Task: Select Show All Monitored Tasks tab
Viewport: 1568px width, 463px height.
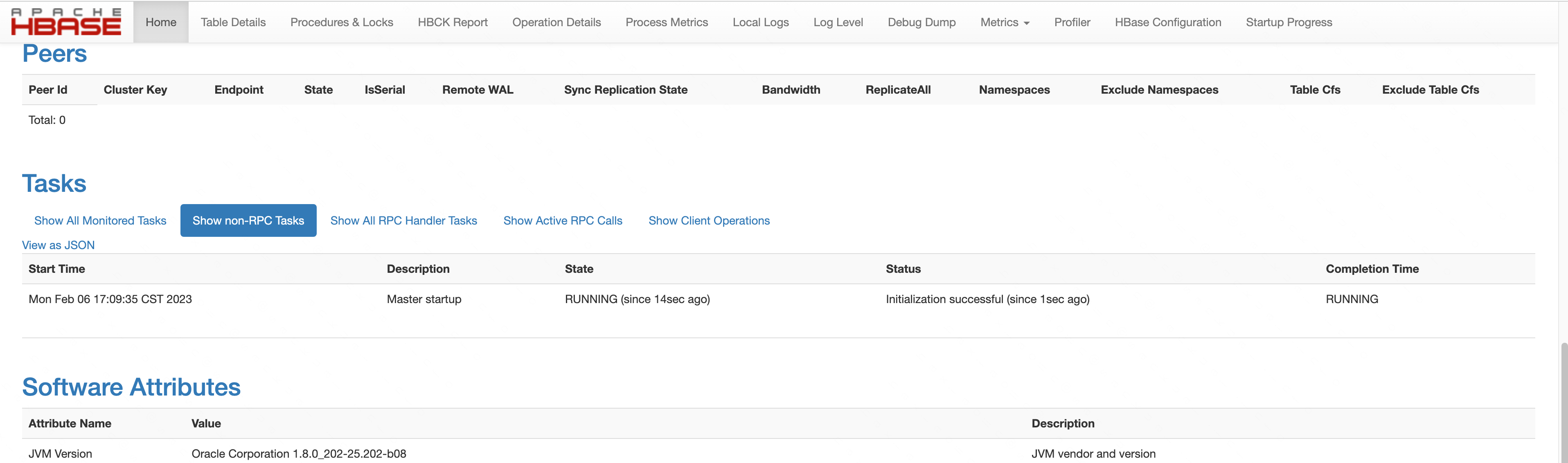Action: pos(100,221)
